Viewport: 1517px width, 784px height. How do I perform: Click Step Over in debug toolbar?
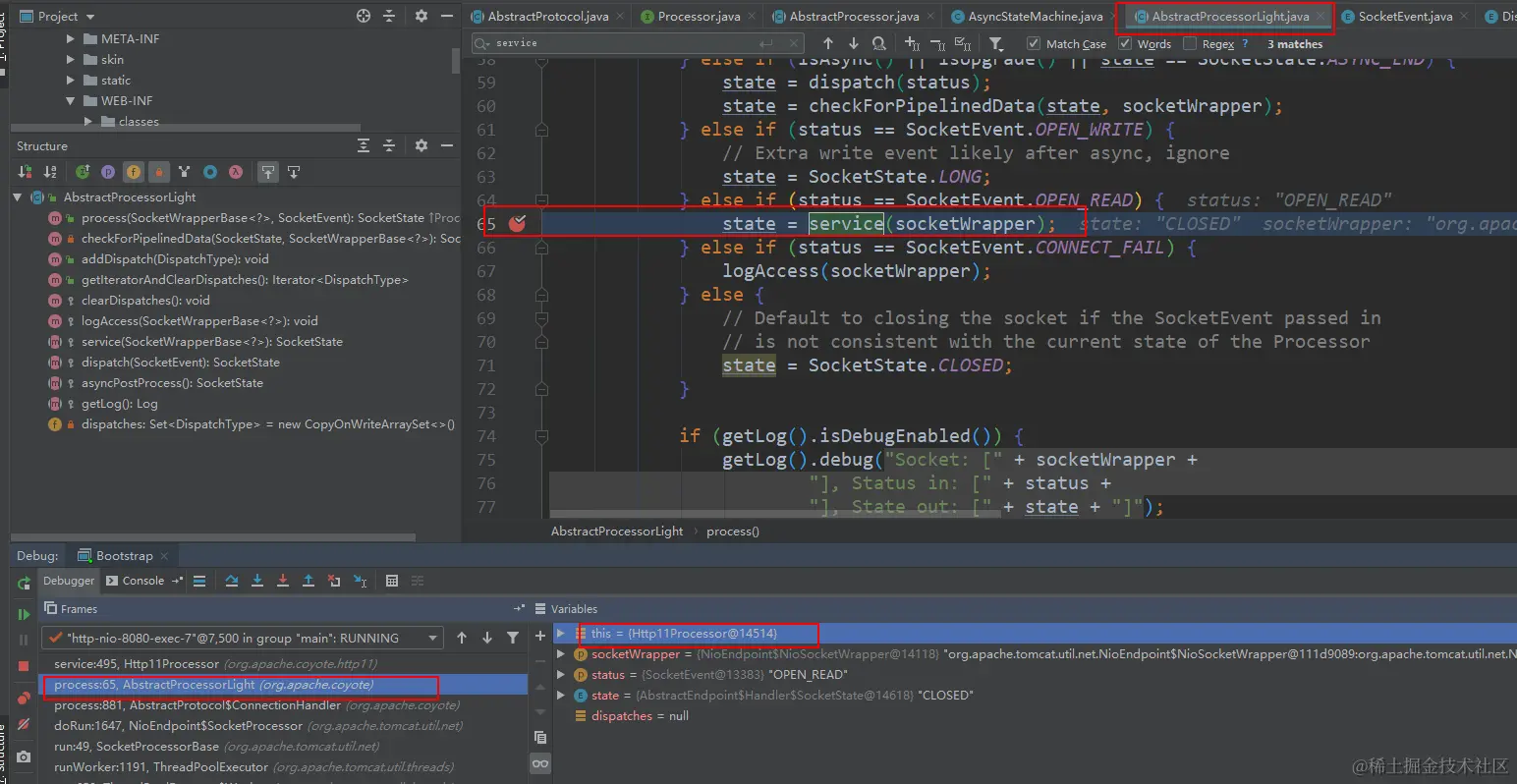coord(232,581)
